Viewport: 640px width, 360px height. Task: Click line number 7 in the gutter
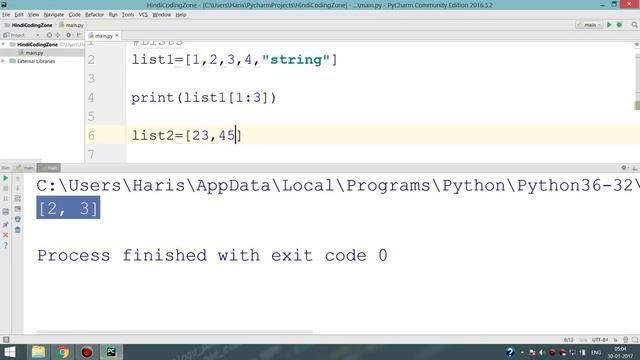pyautogui.click(x=91, y=154)
